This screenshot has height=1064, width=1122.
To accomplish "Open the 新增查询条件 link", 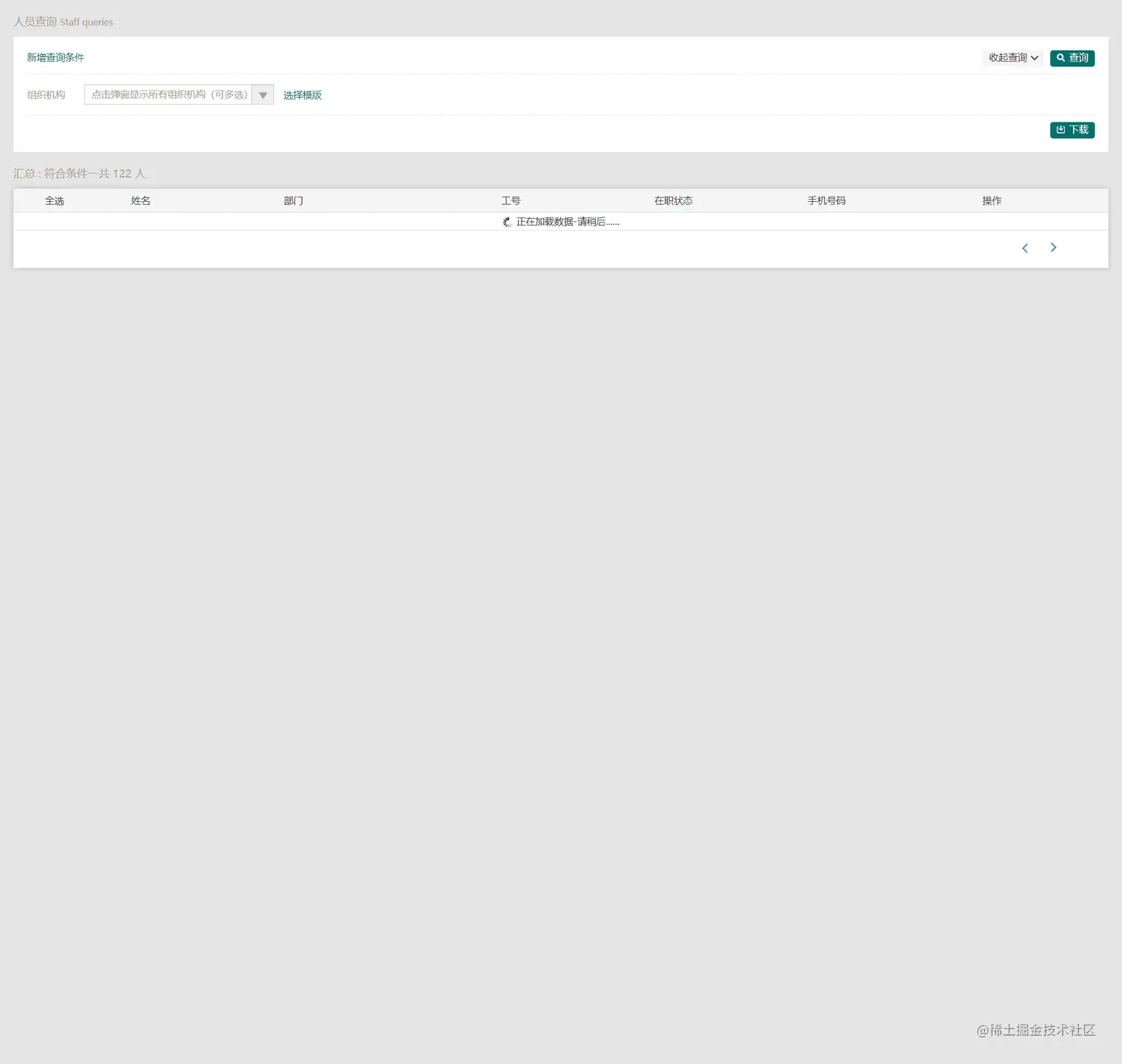I will (x=56, y=58).
